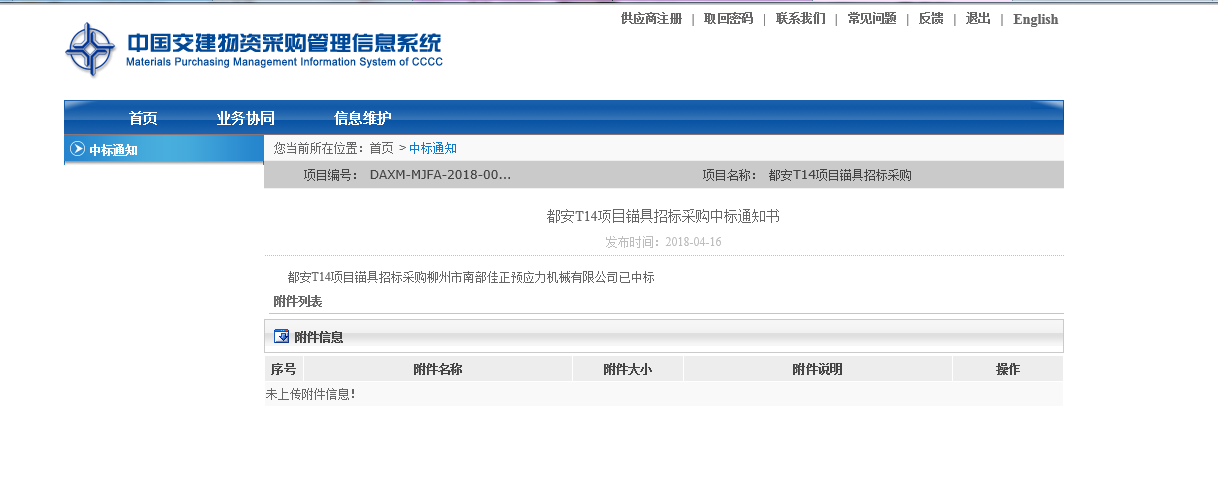Click the 取回密码 link
This screenshot has height=486, width=1218.
click(x=728, y=19)
